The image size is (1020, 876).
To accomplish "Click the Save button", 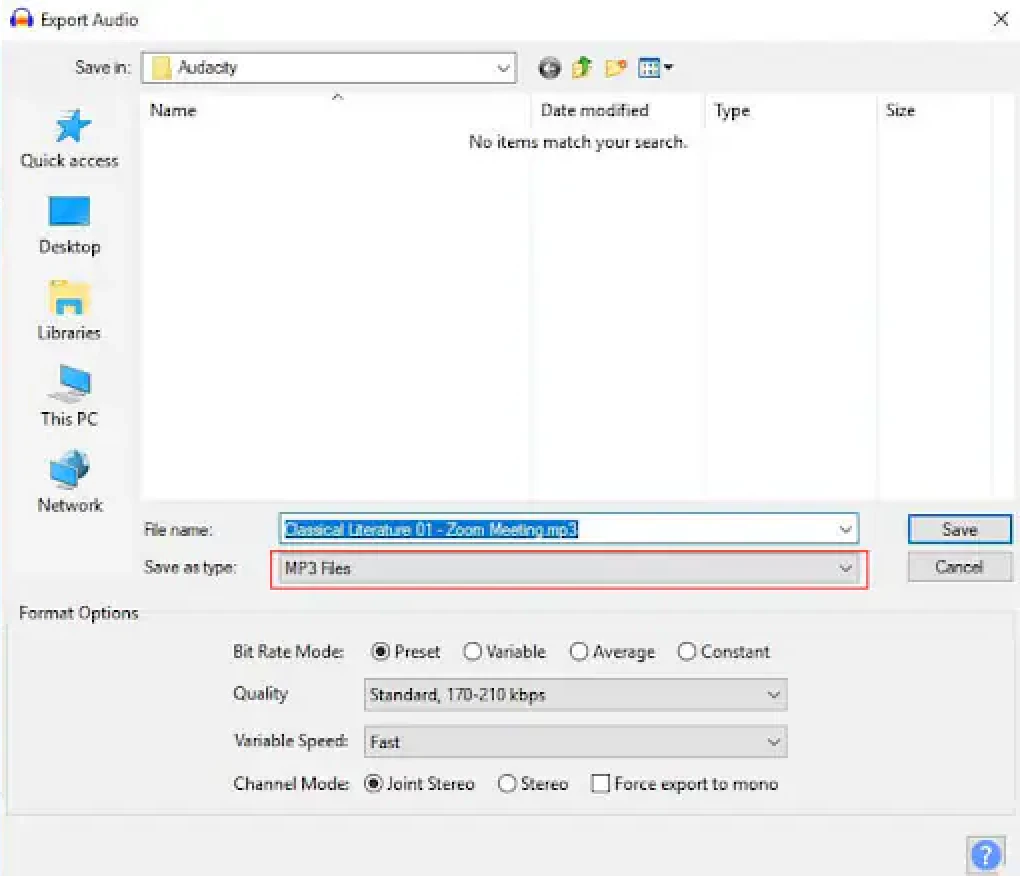I will point(958,529).
